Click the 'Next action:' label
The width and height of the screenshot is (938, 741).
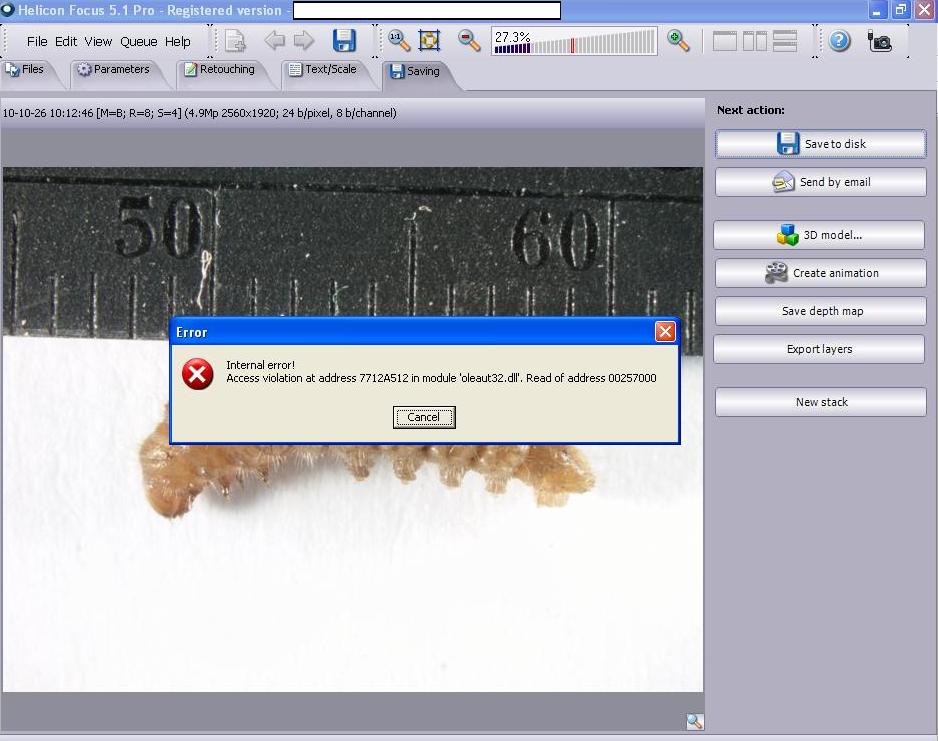point(750,110)
